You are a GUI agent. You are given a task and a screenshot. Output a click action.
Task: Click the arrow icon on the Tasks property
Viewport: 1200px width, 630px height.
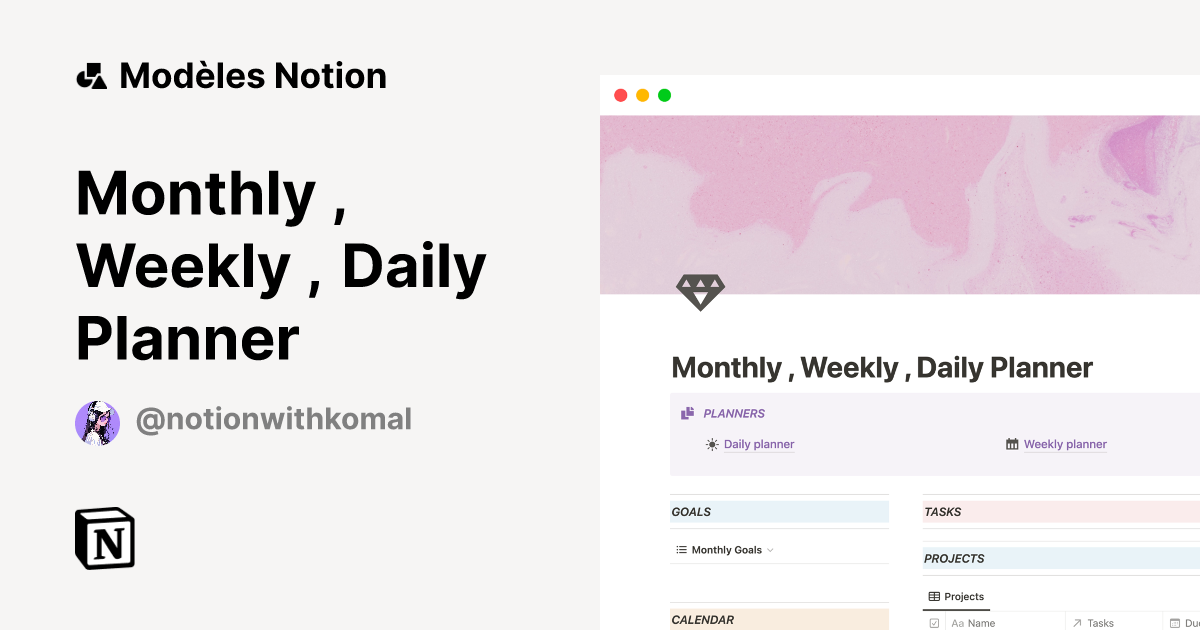pos(1078,622)
